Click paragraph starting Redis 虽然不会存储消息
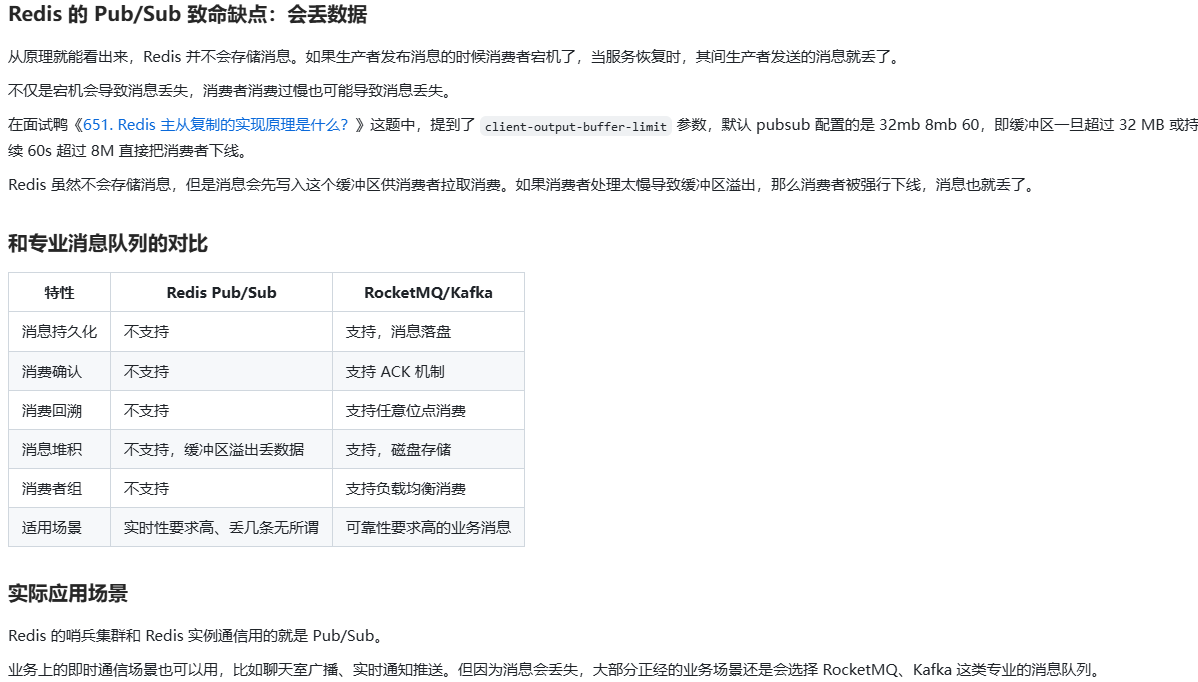 [524, 185]
